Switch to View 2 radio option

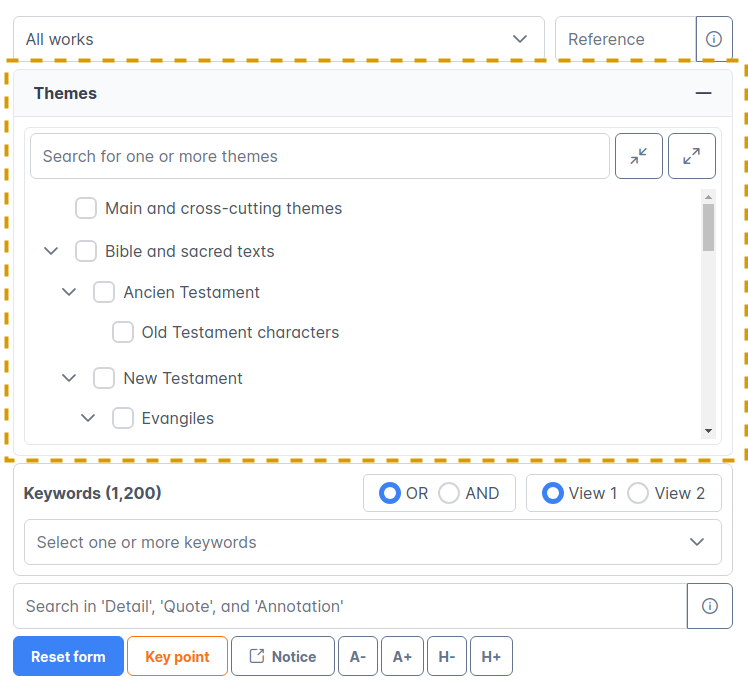637,493
